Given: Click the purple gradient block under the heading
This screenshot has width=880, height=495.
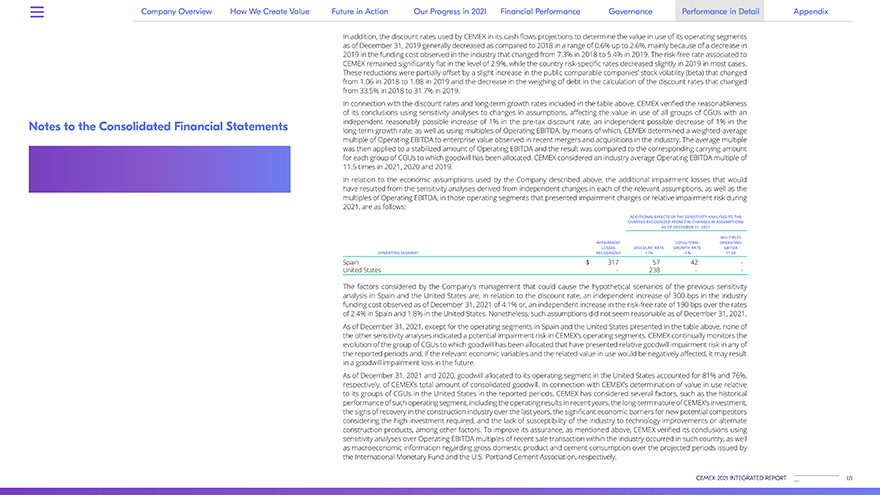Looking at the screenshot, I should tap(159, 168).
